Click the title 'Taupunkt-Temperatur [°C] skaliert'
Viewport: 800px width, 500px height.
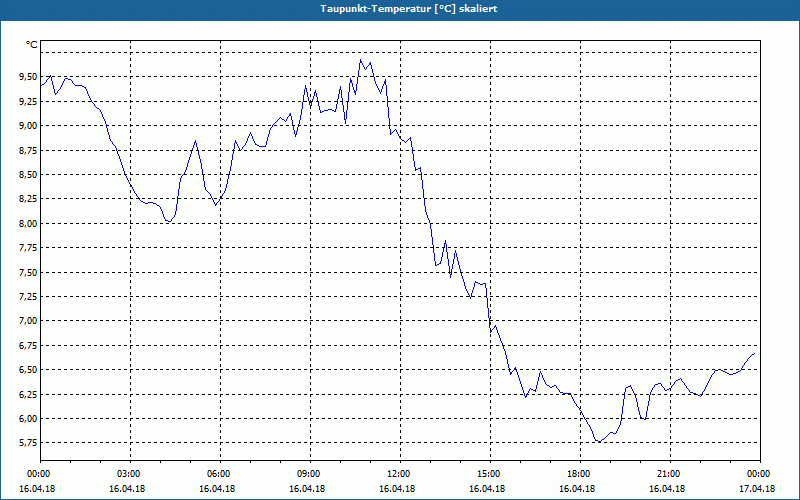tap(409, 9)
